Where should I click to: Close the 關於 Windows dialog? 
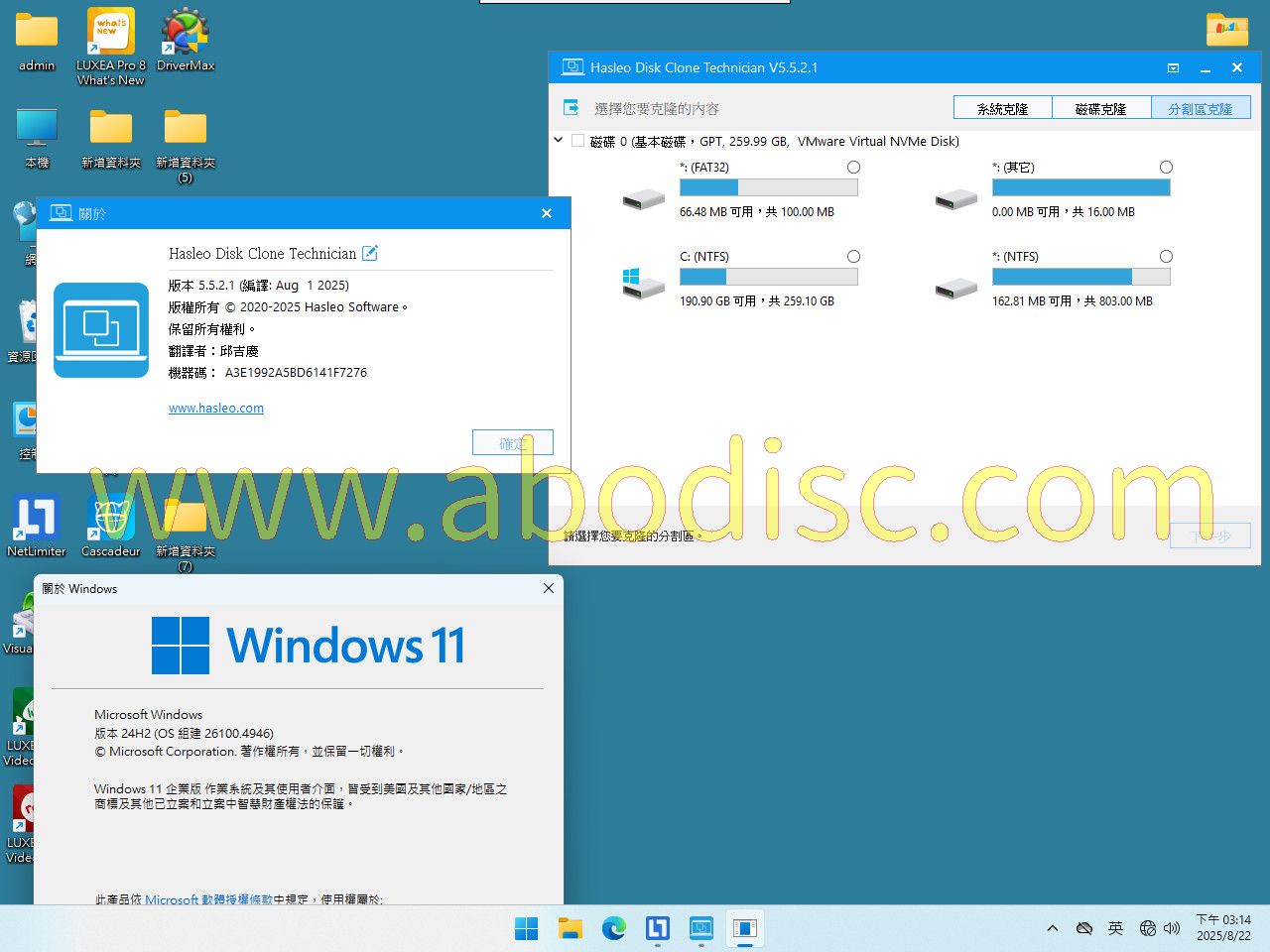(x=549, y=588)
